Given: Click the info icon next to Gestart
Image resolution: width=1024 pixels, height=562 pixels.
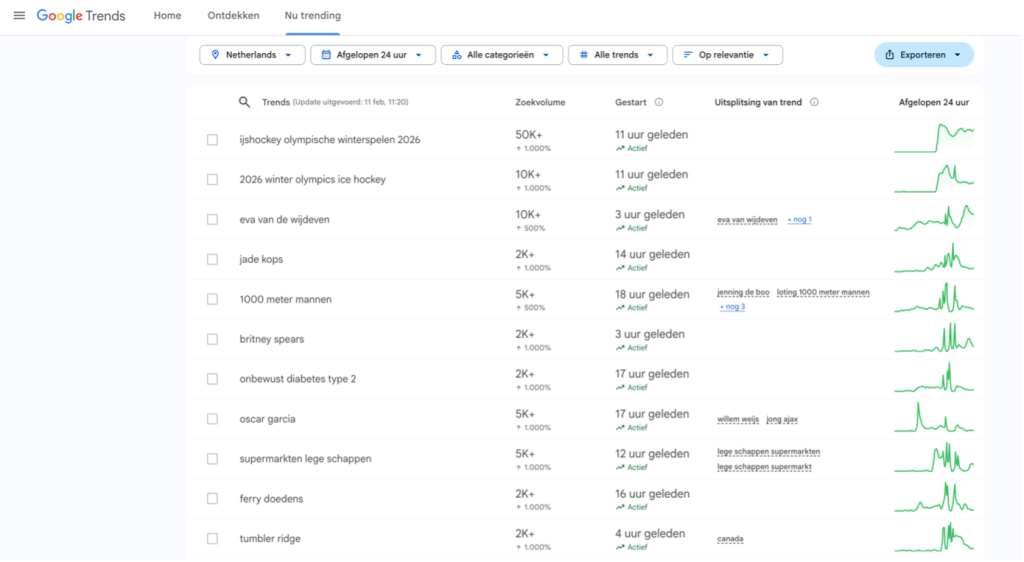Looking at the screenshot, I should click(659, 102).
